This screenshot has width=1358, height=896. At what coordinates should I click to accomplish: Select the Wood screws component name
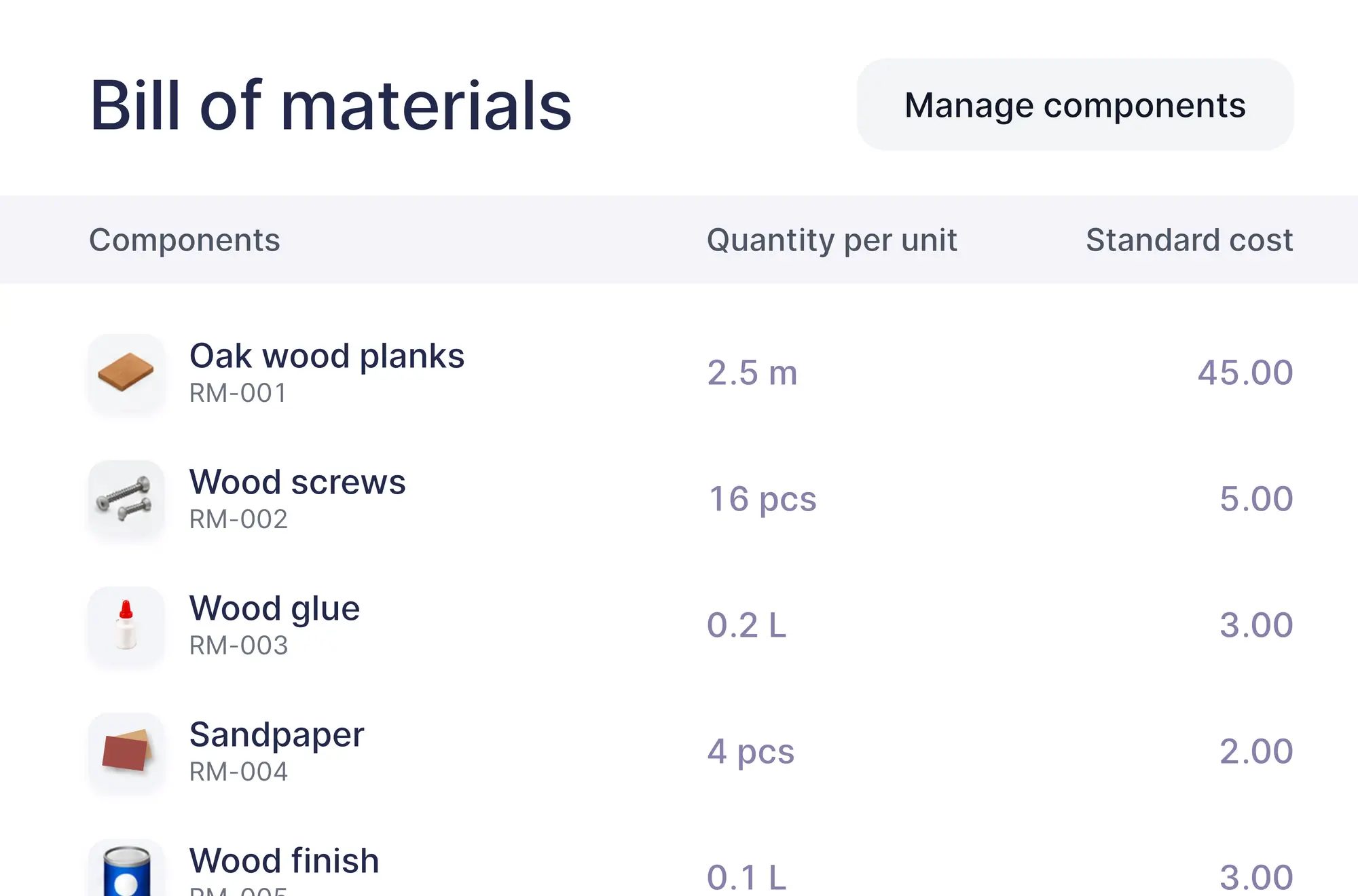click(x=297, y=482)
